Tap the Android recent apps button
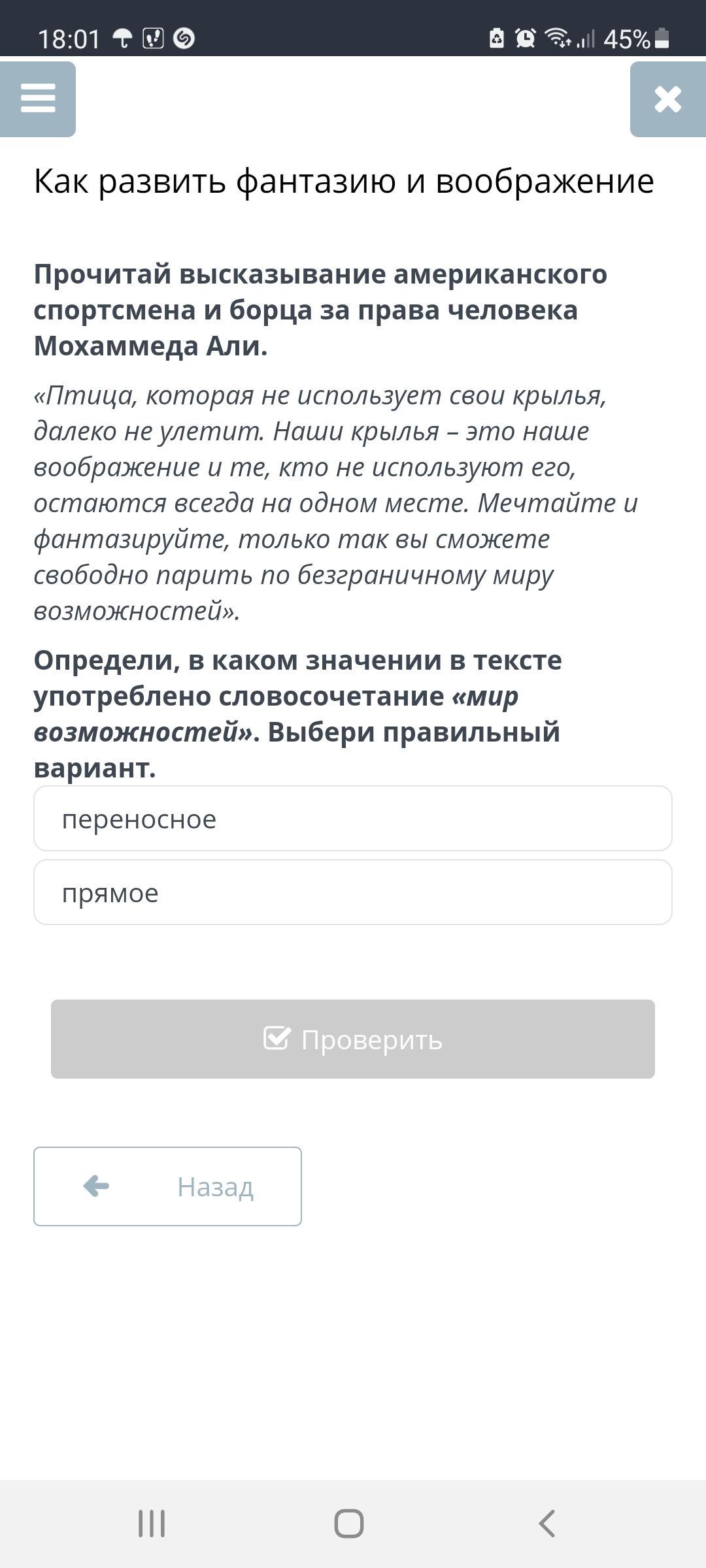Image resolution: width=706 pixels, height=1568 pixels. point(152,1524)
